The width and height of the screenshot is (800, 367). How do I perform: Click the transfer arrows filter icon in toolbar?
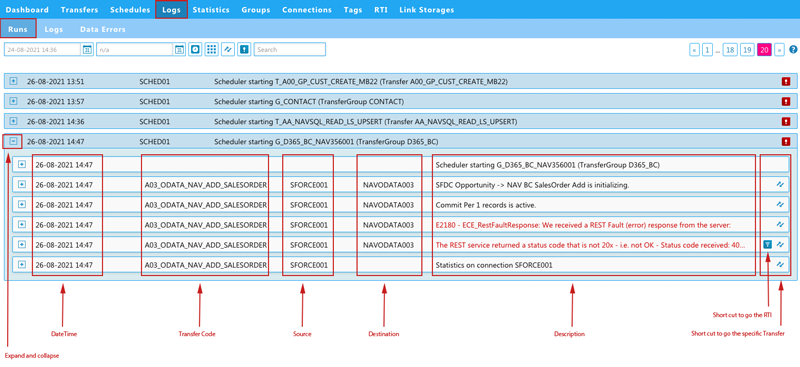point(228,50)
